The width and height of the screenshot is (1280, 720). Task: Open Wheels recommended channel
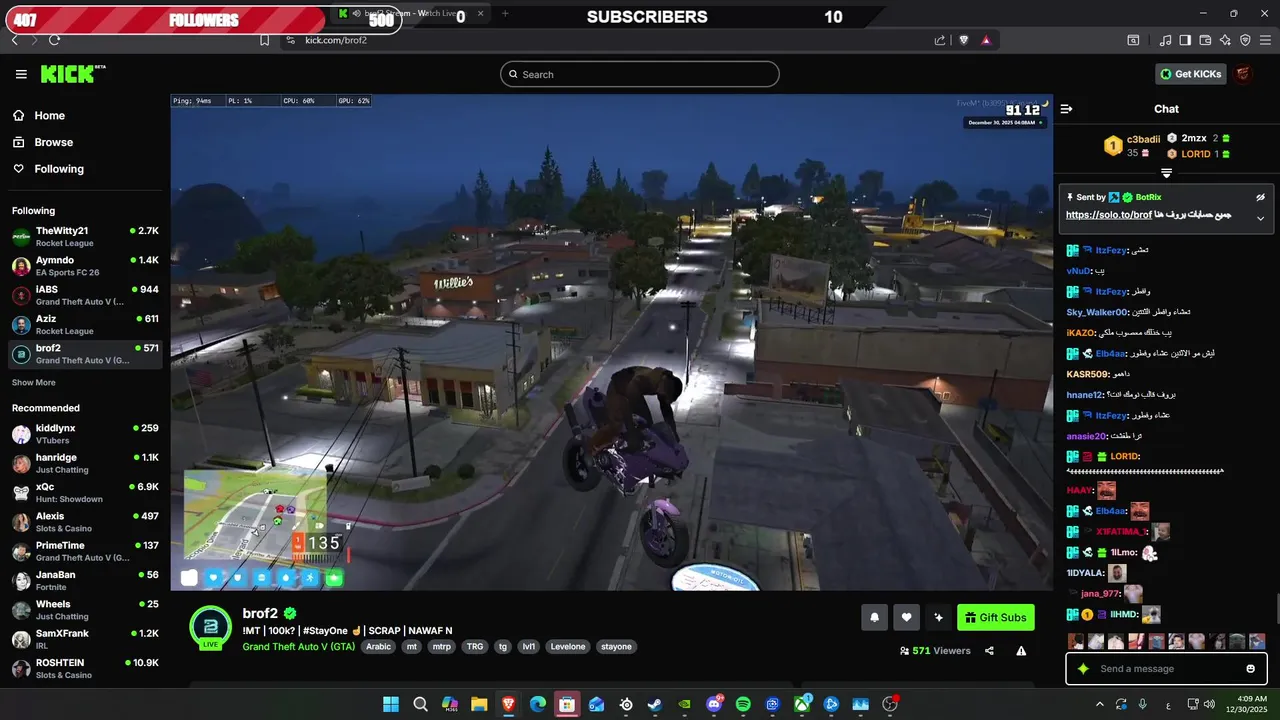pos(85,610)
